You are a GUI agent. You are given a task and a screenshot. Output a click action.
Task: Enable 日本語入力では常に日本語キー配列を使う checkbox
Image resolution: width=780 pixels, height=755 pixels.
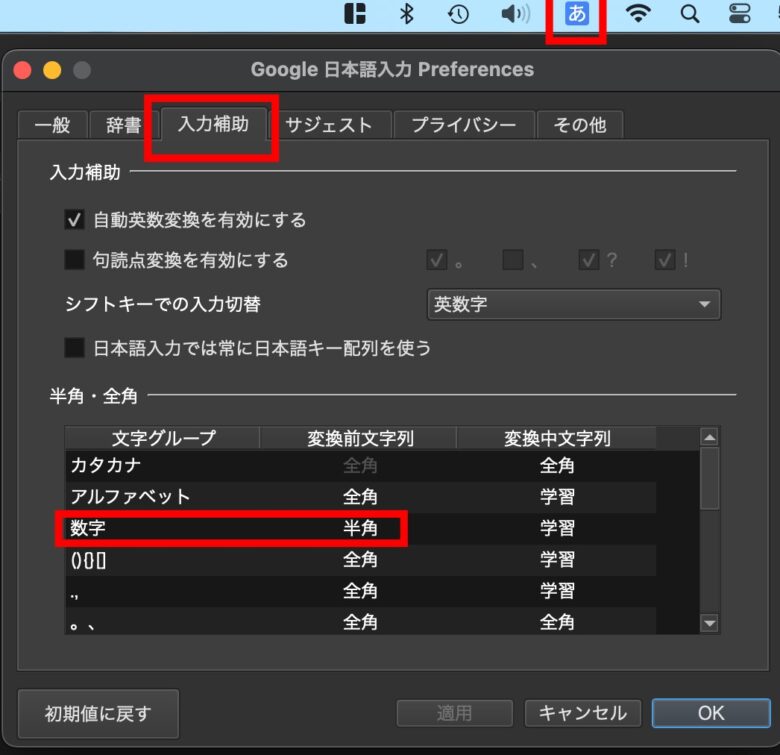coord(74,348)
